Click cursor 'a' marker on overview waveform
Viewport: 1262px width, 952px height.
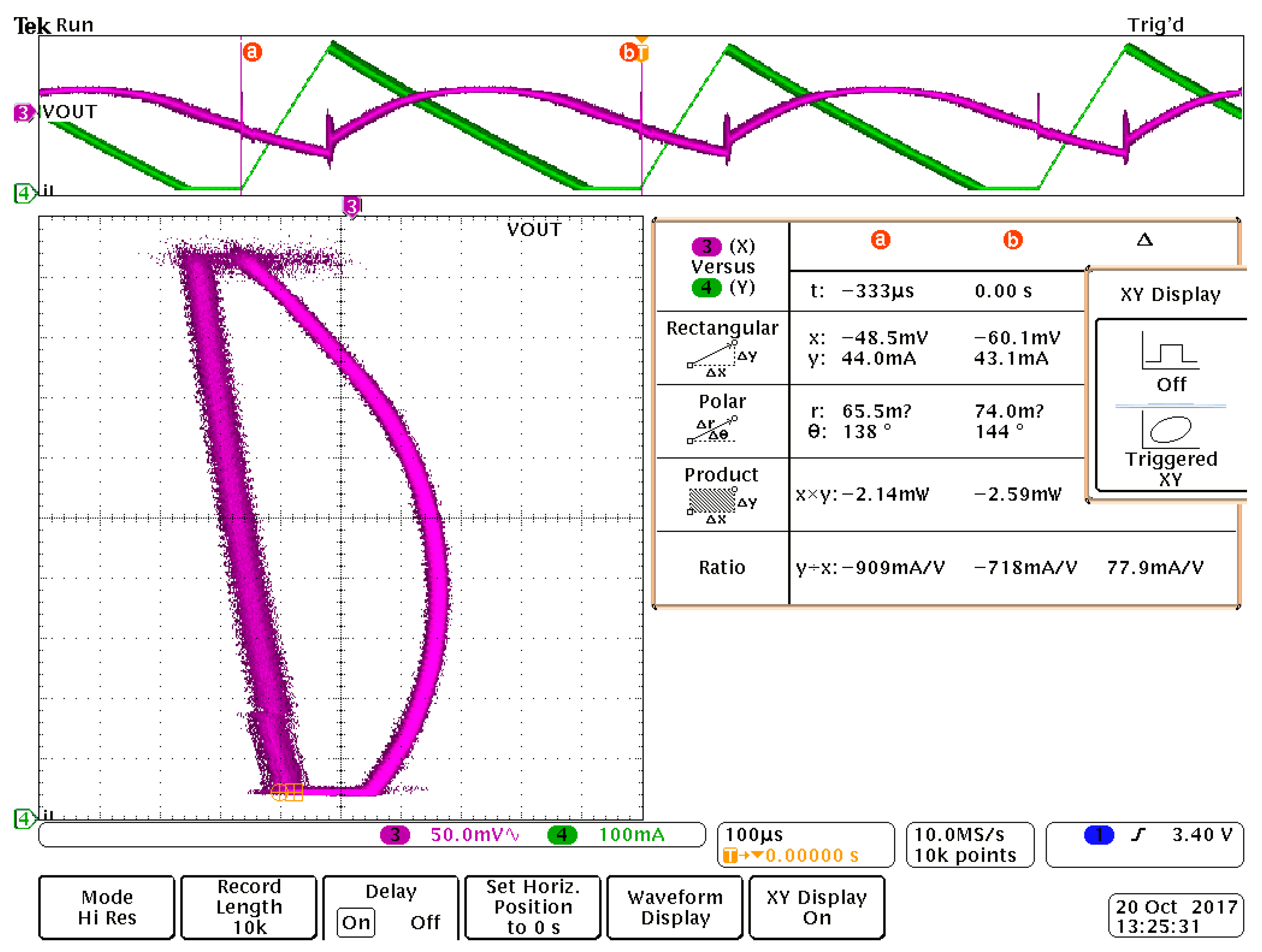[x=252, y=52]
